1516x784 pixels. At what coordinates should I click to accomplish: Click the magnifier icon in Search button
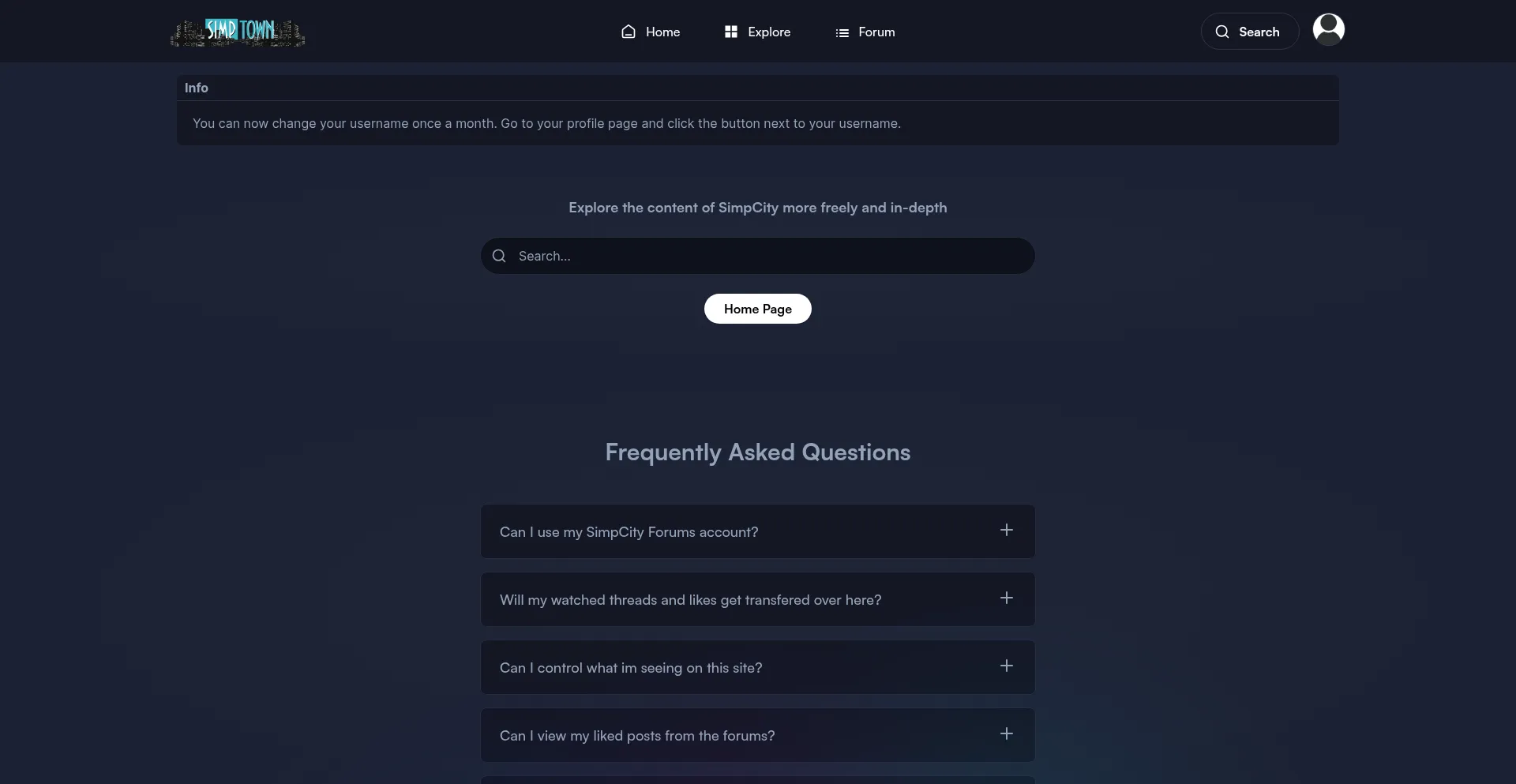tap(1222, 32)
